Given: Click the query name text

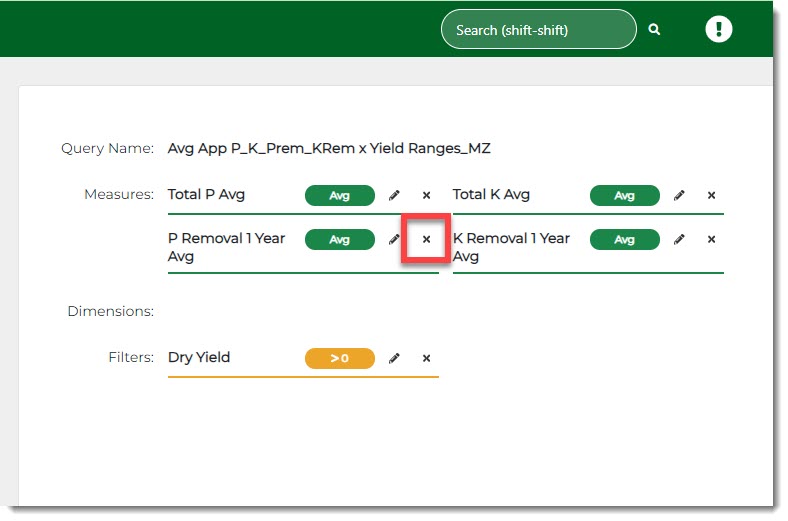Looking at the screenshot, I should [x=329, y=149].
